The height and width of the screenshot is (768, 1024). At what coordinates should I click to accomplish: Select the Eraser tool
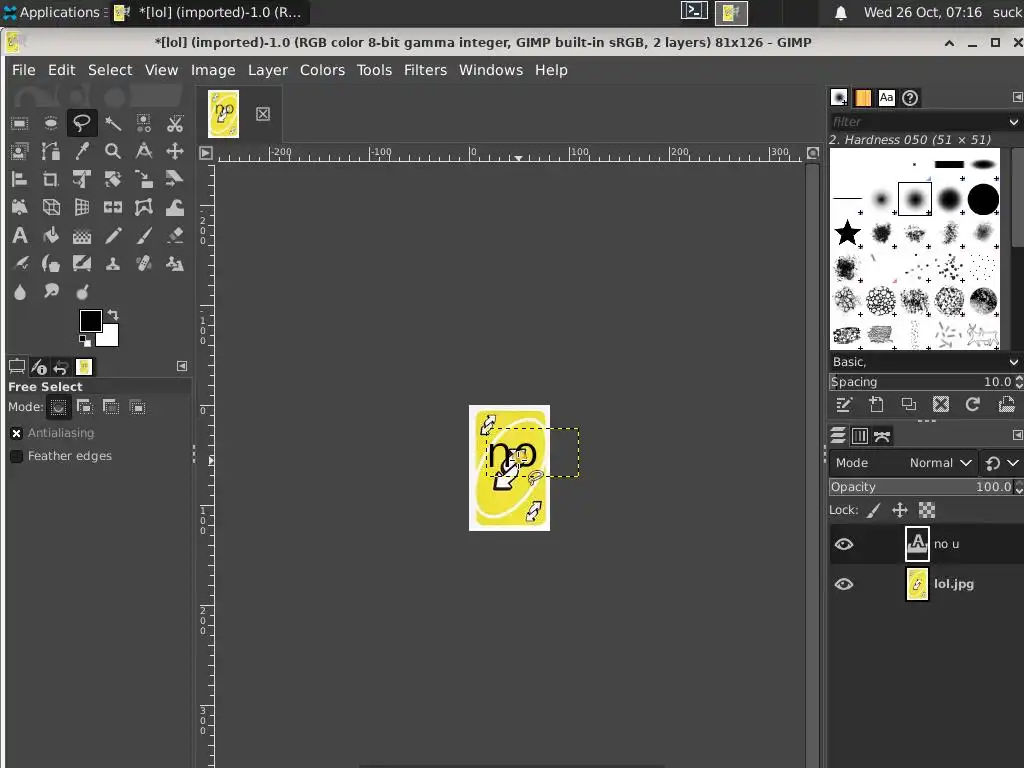pyautogui.click(x=175, y=236)
